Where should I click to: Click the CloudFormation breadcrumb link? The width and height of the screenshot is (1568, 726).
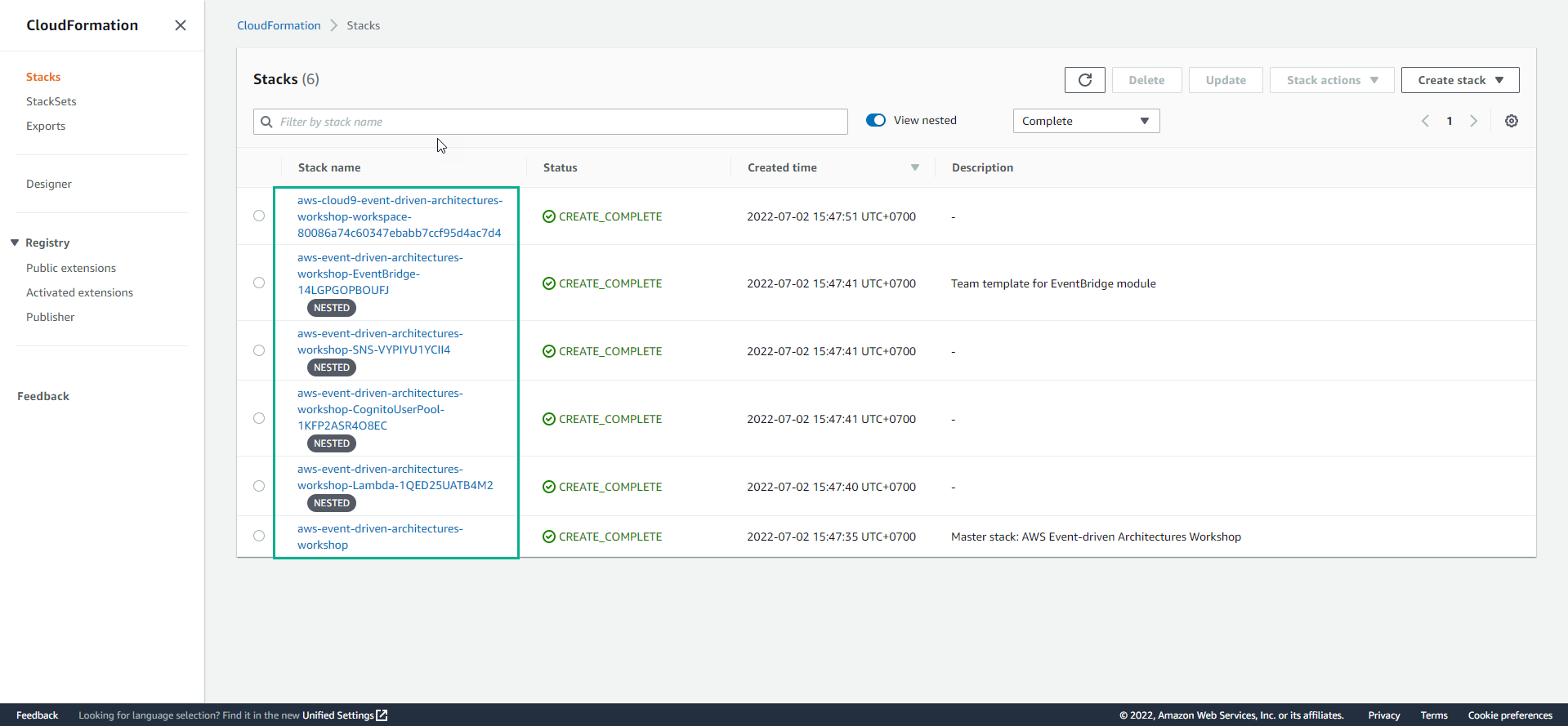pos(279,25)
